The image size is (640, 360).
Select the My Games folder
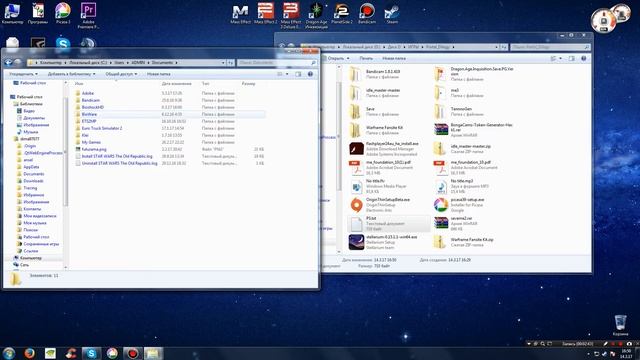91,142
